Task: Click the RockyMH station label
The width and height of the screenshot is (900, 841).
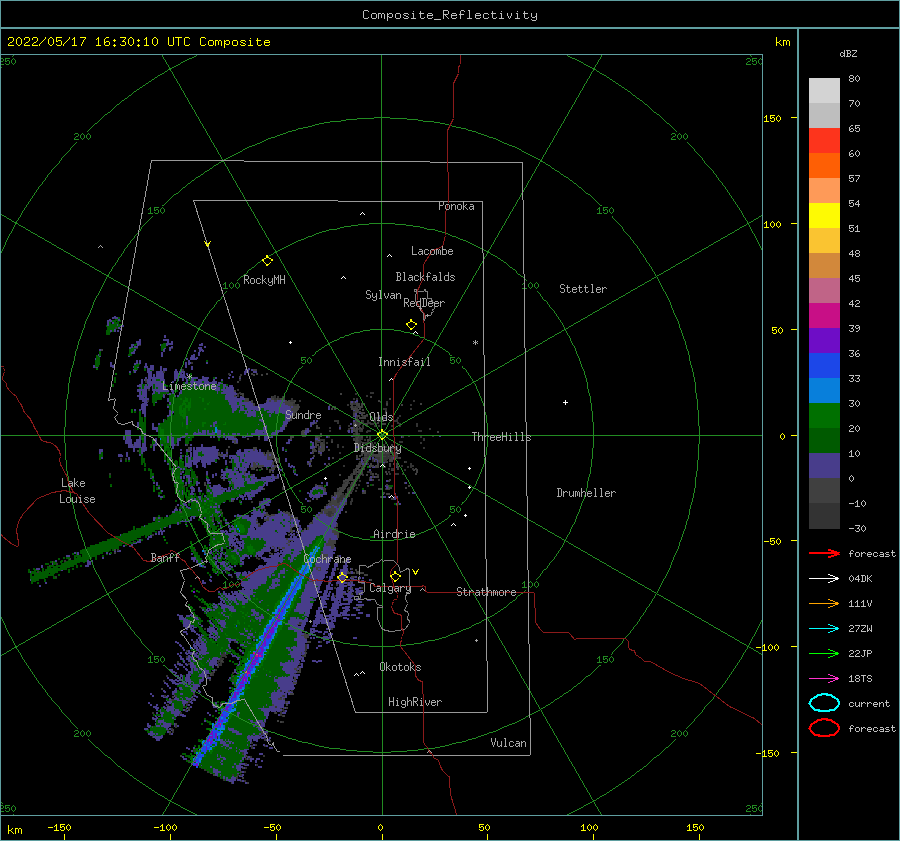Action: (264, 280)
